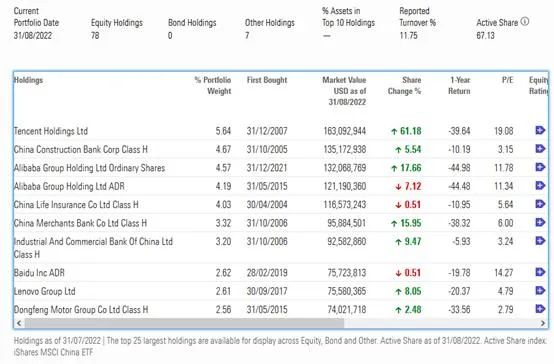Open rating icon for Dongfeng Motor Group
554x364 pixels.
540,309
